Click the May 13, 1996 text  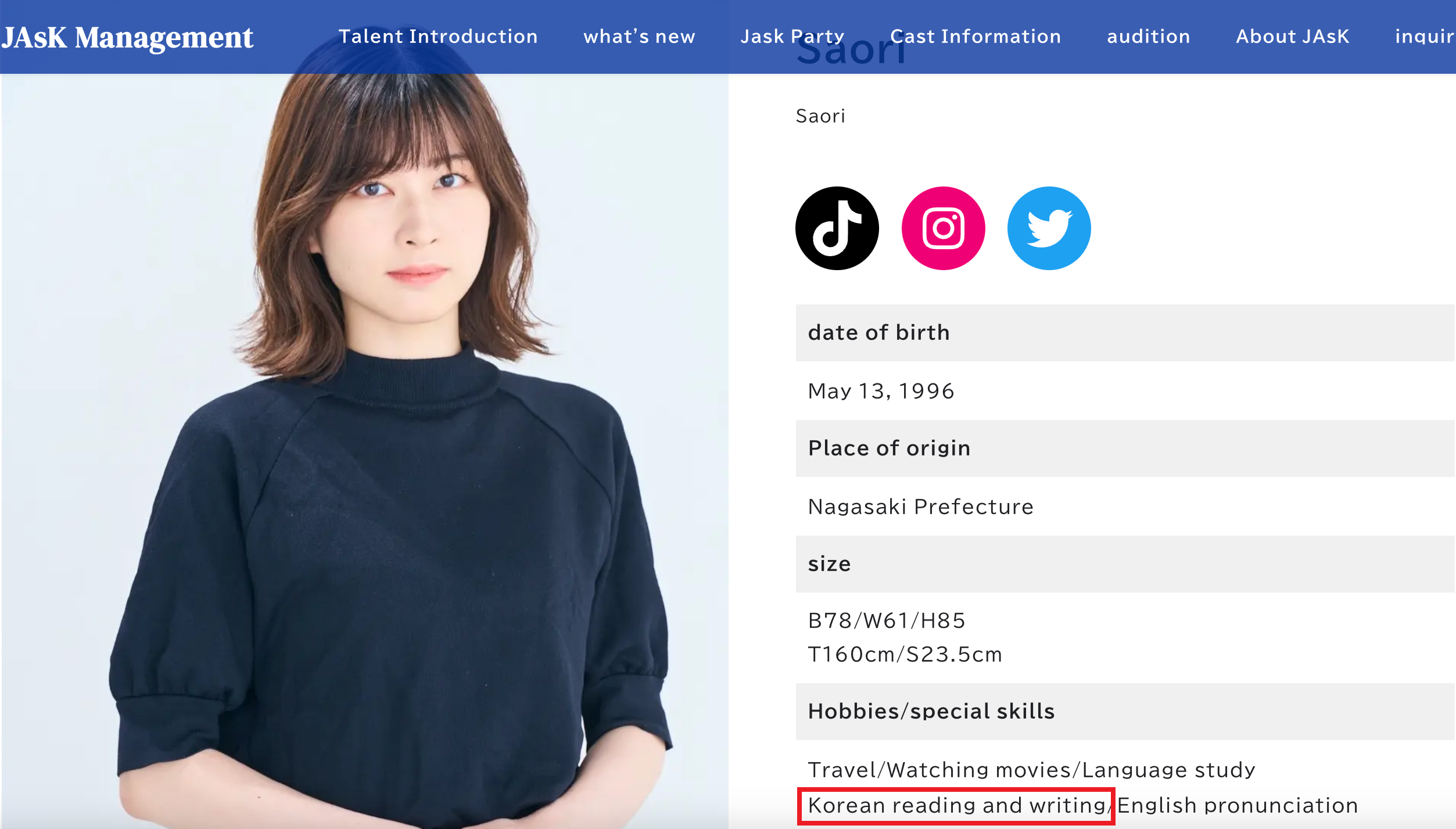(881, 391)
